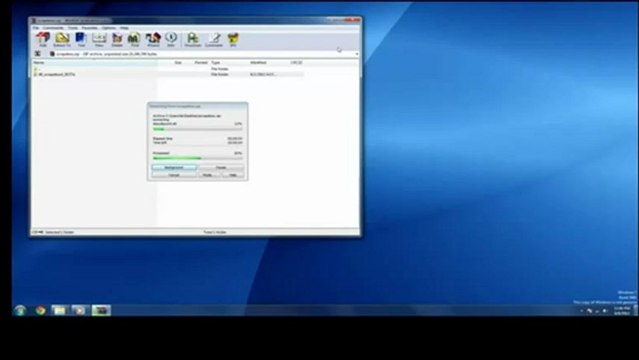Click the total Processed progress bar
639x360 pixels.
[x=198, y=158]
